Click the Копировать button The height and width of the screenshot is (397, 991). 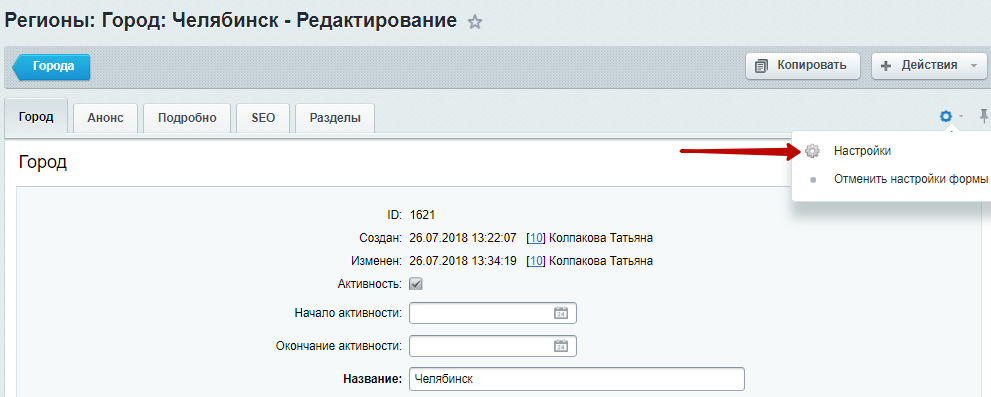803,66
